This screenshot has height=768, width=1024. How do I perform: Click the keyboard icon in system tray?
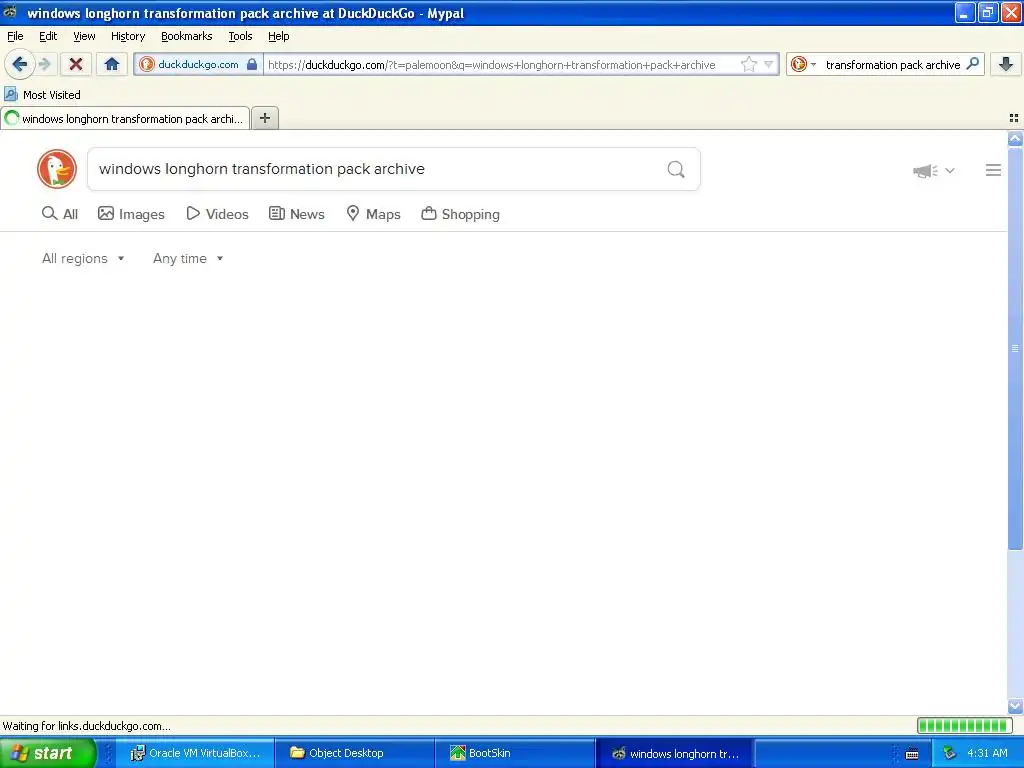tap(912, 754)
